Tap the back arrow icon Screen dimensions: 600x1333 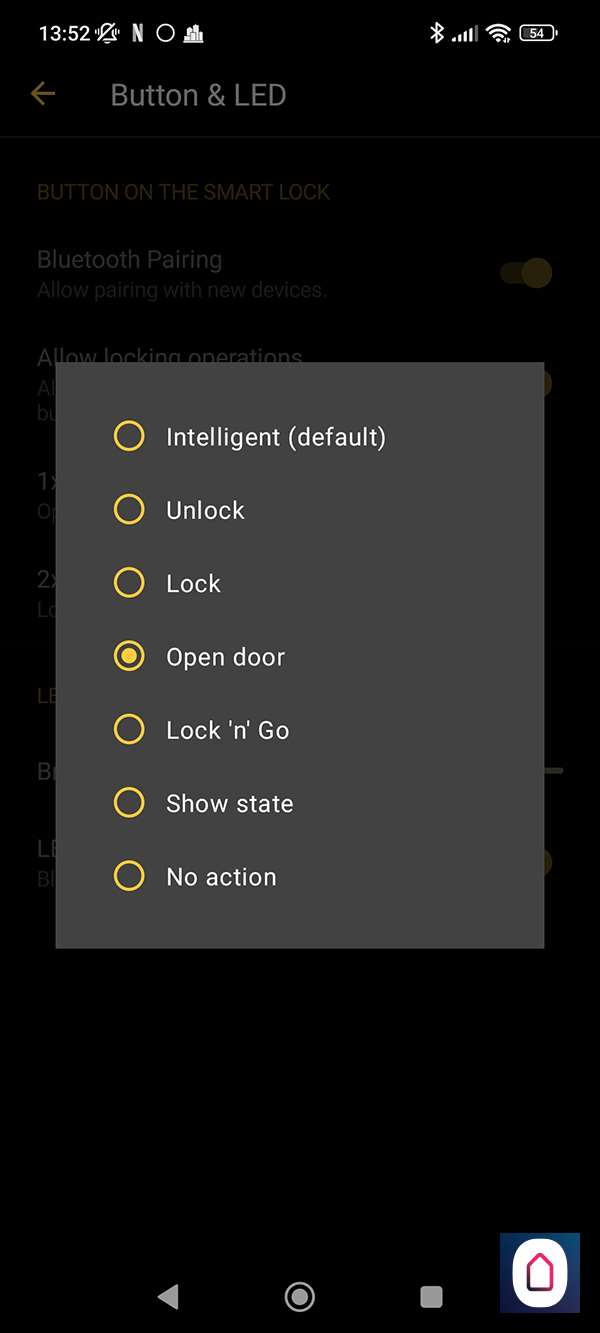click(43, 94)
